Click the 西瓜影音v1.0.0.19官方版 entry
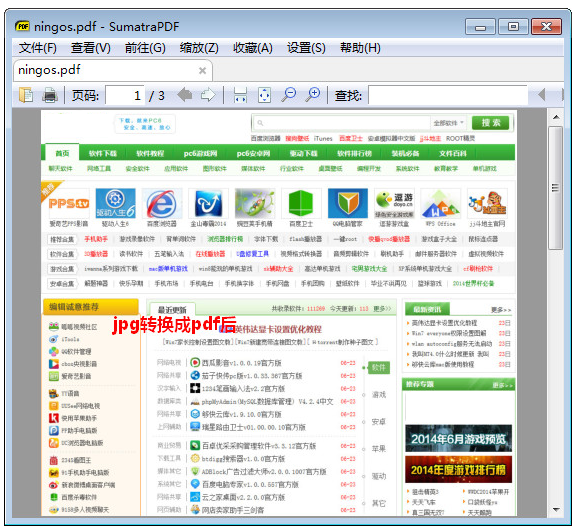The height and width of the screenshot is (530, 577). [x=241, y=363]
